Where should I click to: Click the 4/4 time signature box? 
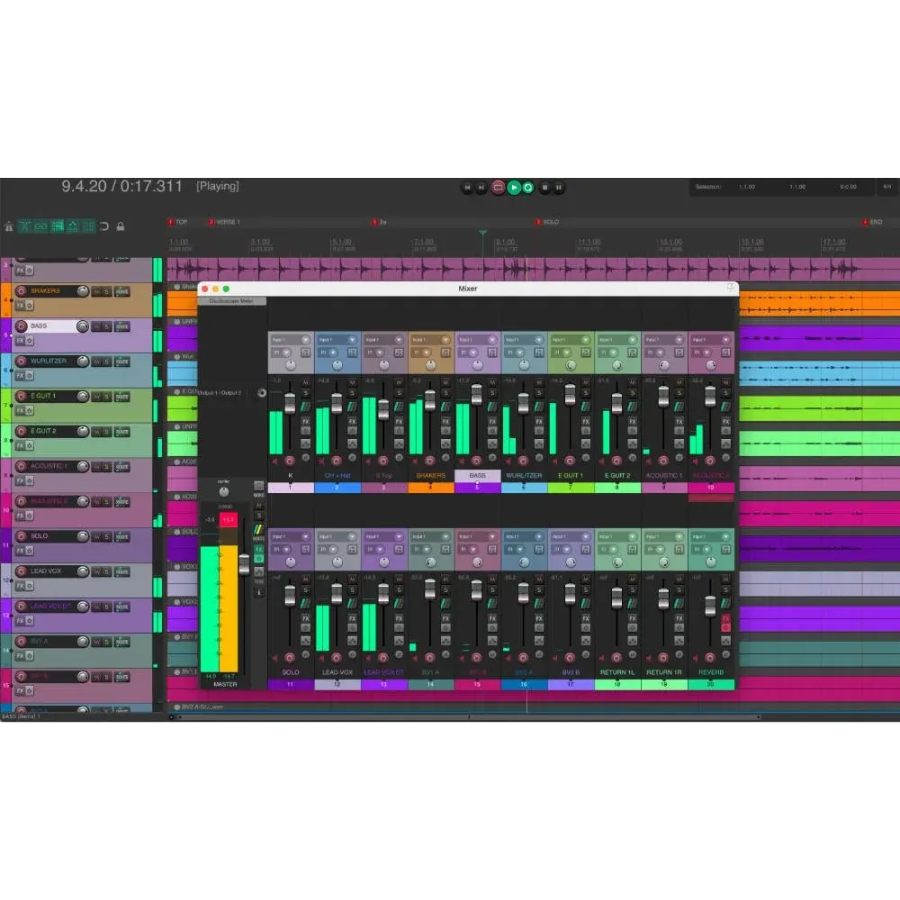pos(887,187)
